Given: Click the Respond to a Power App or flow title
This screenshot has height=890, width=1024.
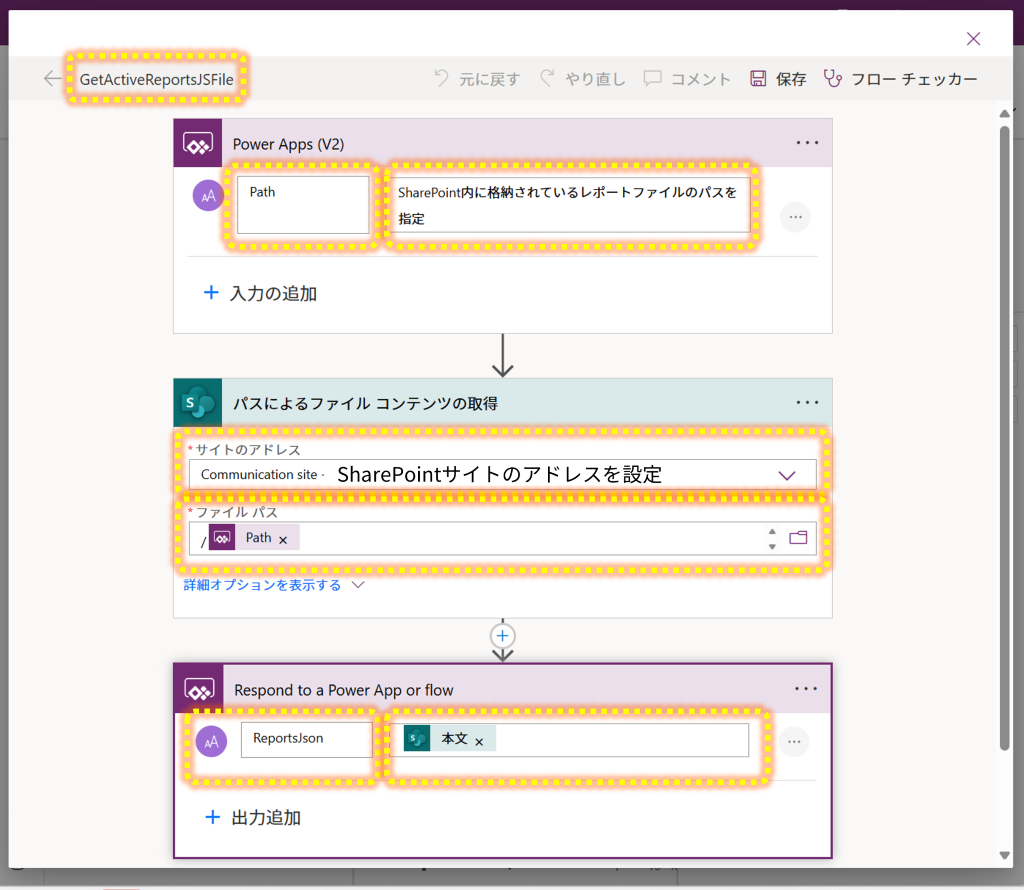Looking at the screenshot, I should (x=344, y=690).
